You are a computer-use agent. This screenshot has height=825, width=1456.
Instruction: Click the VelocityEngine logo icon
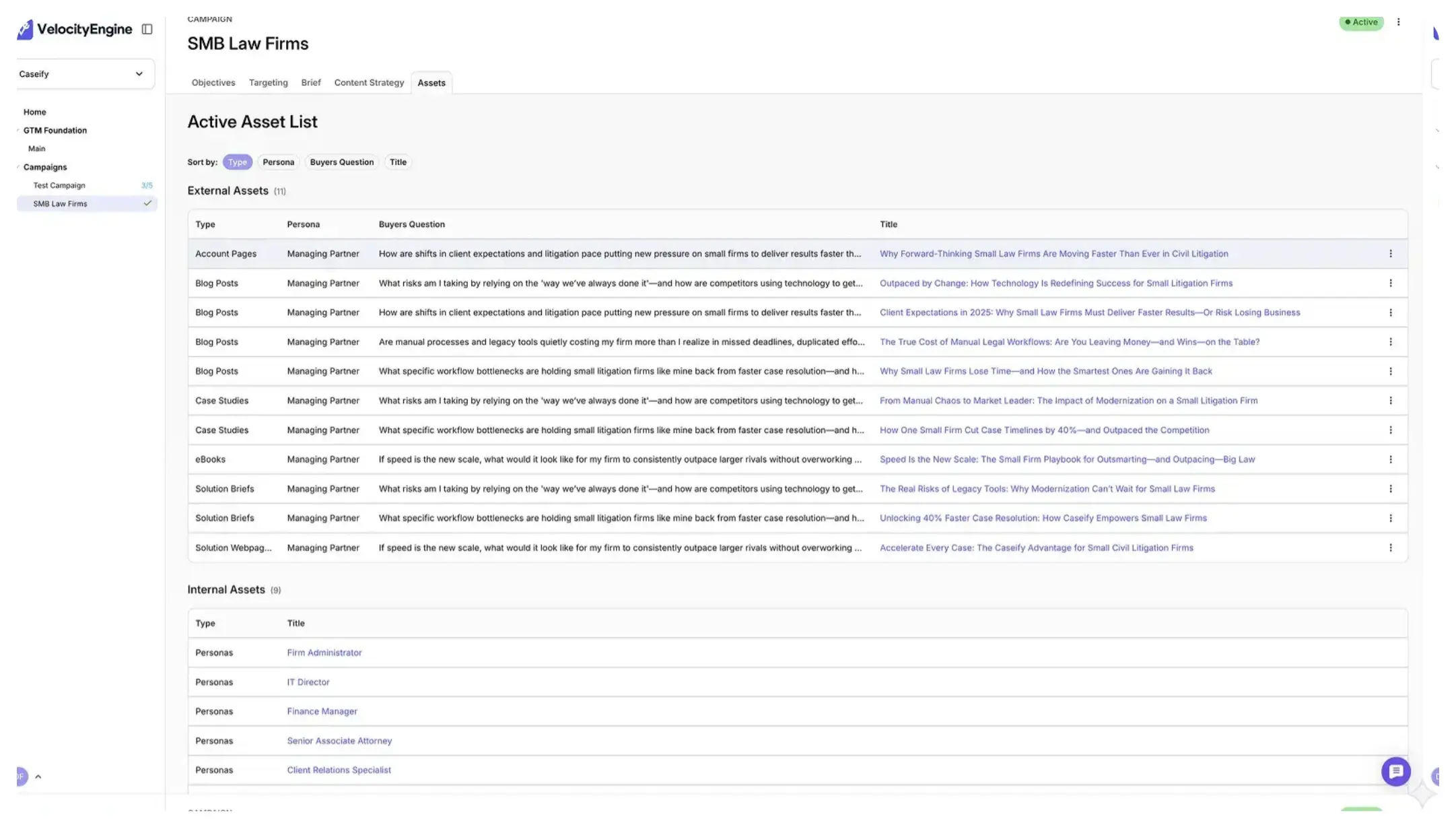tap(25, 29)
